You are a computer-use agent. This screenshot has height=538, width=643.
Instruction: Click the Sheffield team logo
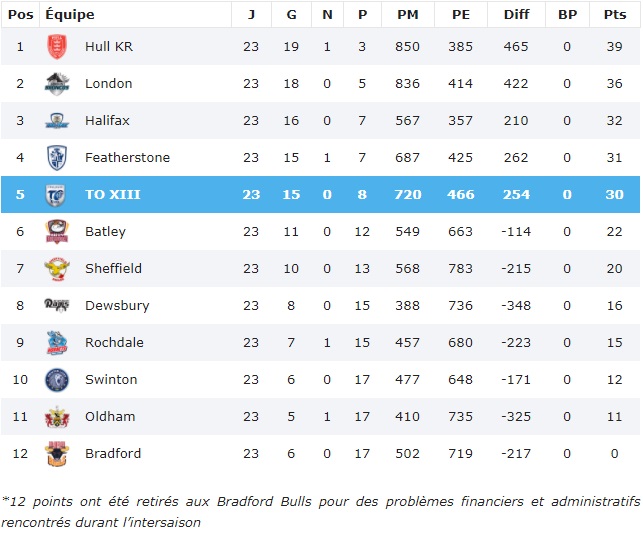click(x=57, y=269)
